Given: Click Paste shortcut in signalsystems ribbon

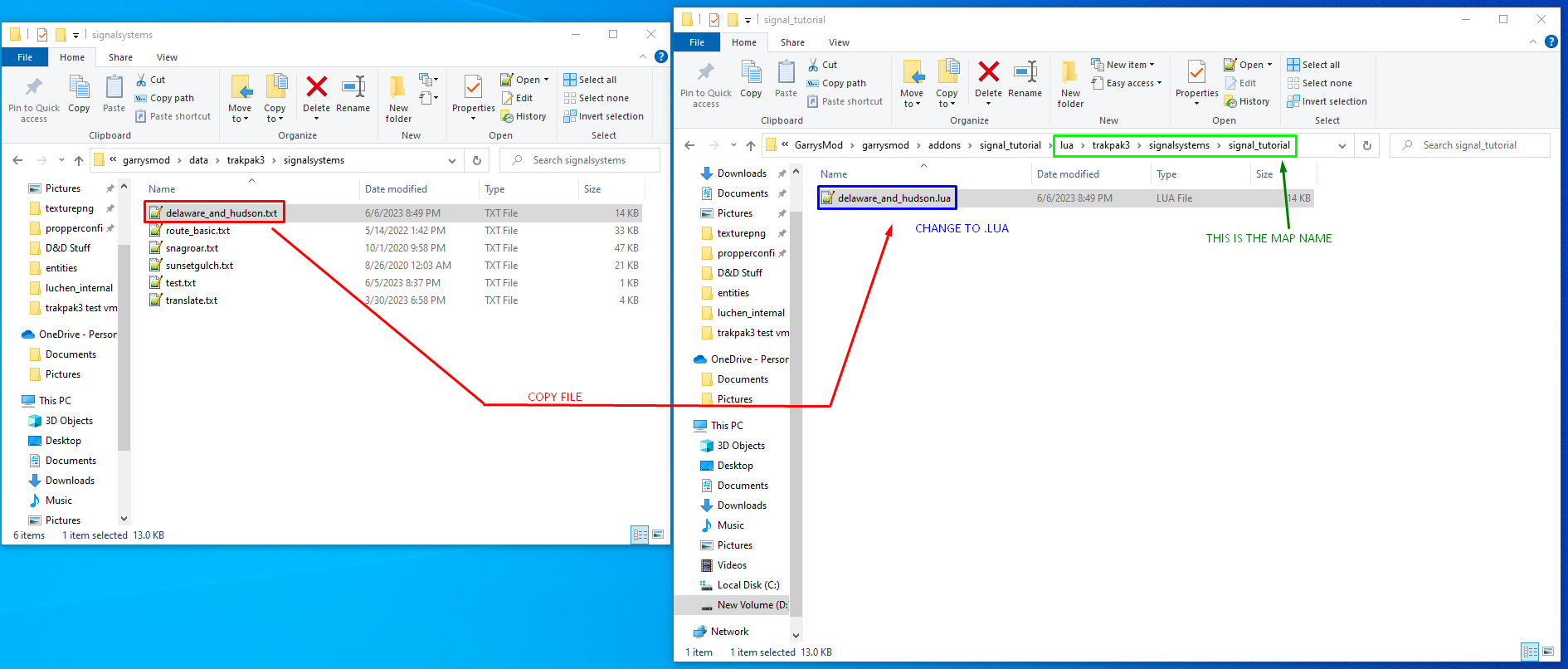Looking at the screenshot, I should pyautogui.click(x=173, y=116).
